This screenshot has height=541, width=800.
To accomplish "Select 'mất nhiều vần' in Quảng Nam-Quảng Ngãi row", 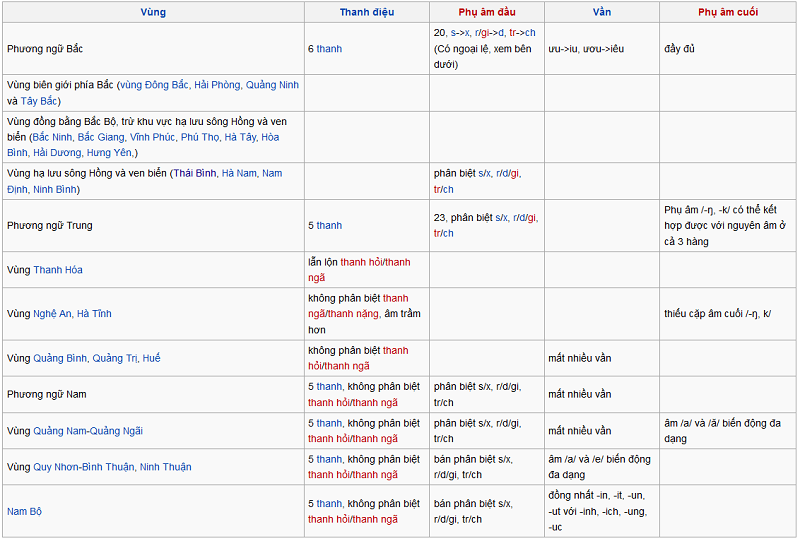I will (x=580, y=431).
